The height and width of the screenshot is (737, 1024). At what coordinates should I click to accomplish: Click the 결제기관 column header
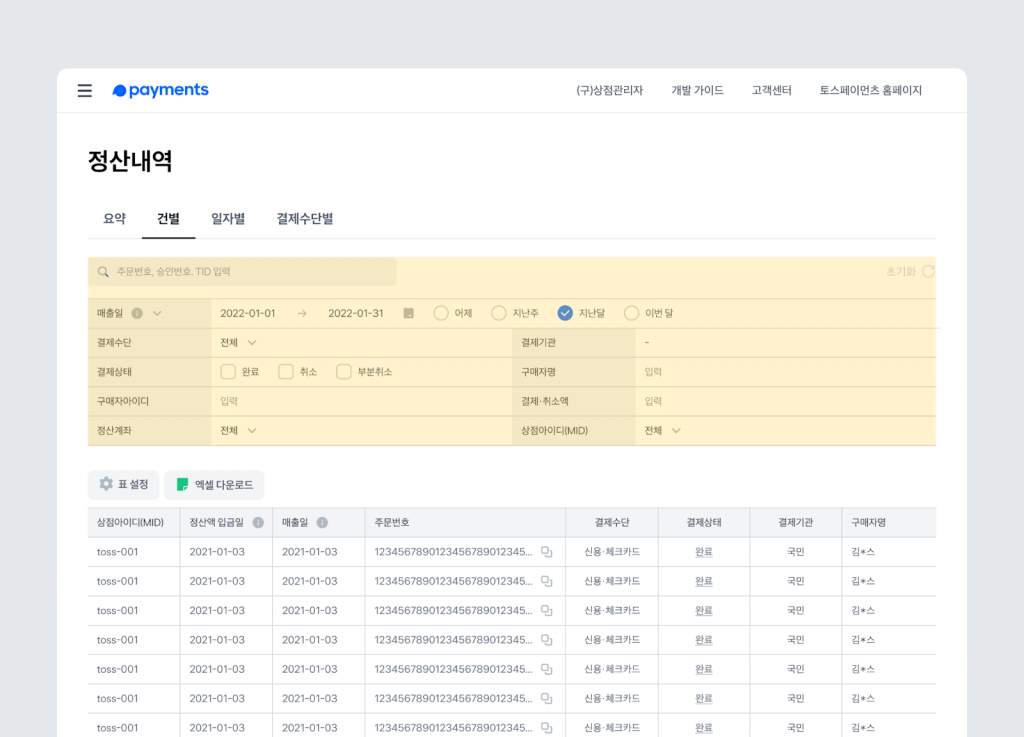tap(795, 522)
